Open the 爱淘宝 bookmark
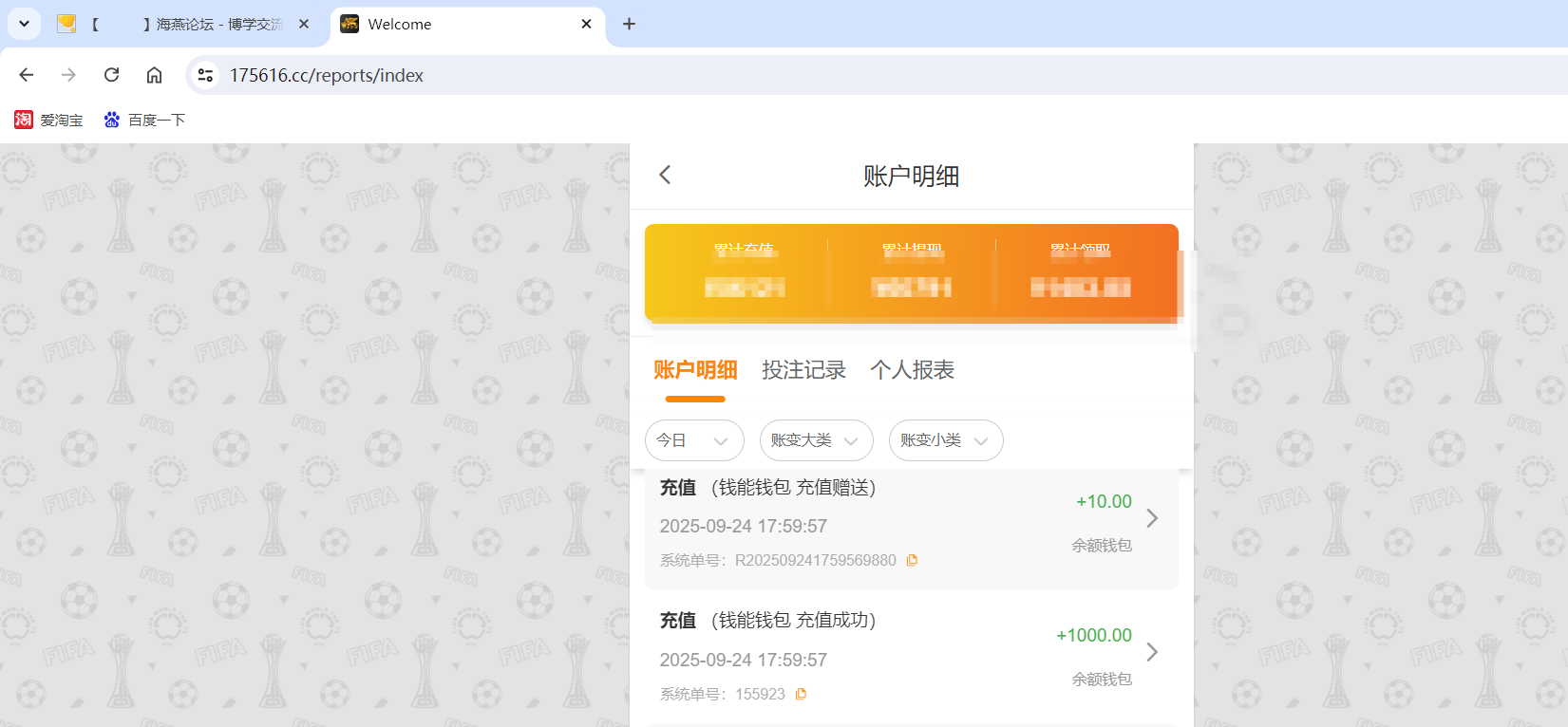The height and width of the screenshot is (727, 1568). coord(48,120)
